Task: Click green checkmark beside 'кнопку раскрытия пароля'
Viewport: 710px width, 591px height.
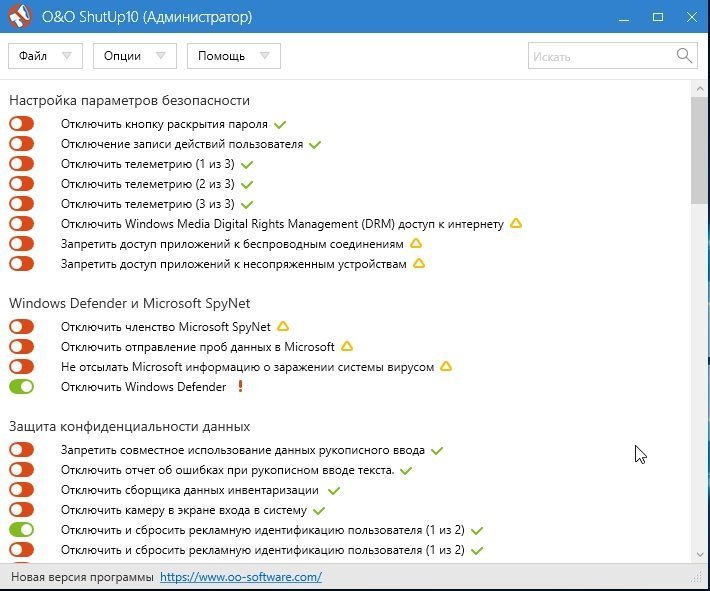Action: 280,125
